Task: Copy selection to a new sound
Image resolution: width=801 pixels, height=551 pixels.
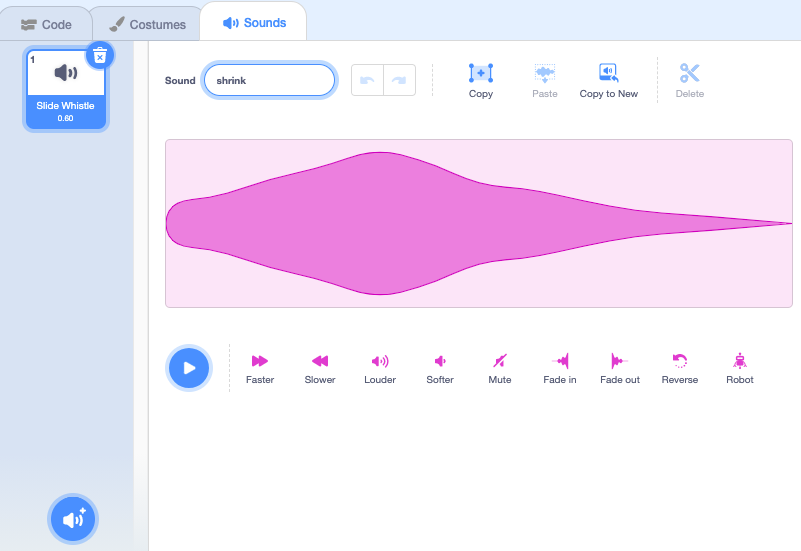Action: tap(608, 81)
